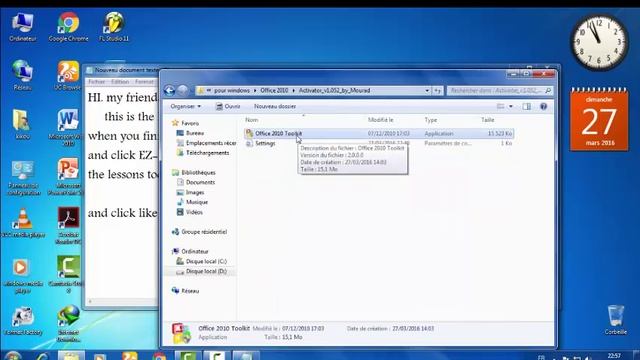Click the taskbar clock showing 22:57
This screenshot has height=360, width=640.
[614, 356]
